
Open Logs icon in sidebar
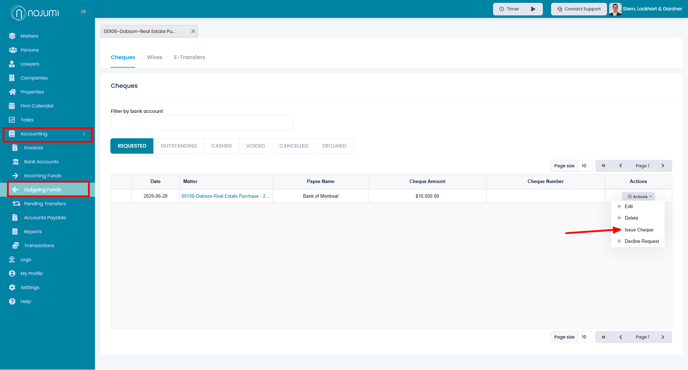tap(12, 260)
